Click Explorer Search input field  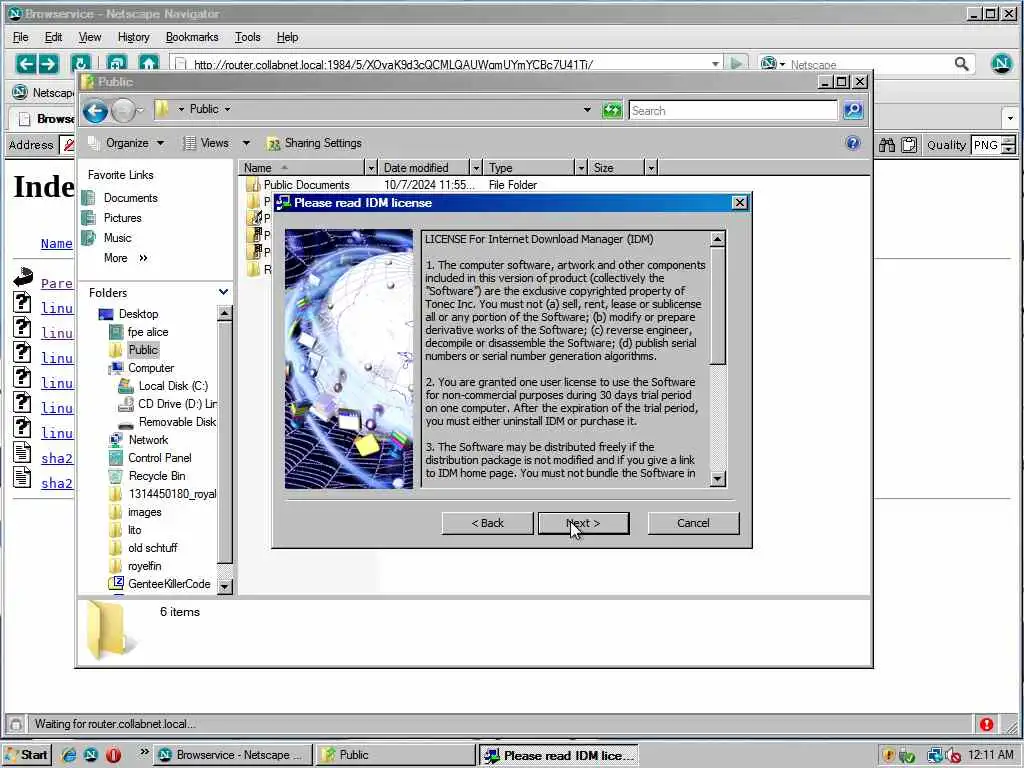[x=732, y=110]
